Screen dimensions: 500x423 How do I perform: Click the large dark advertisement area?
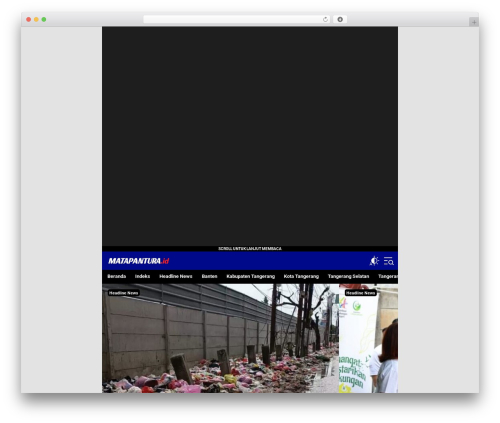tap(250, 136)
